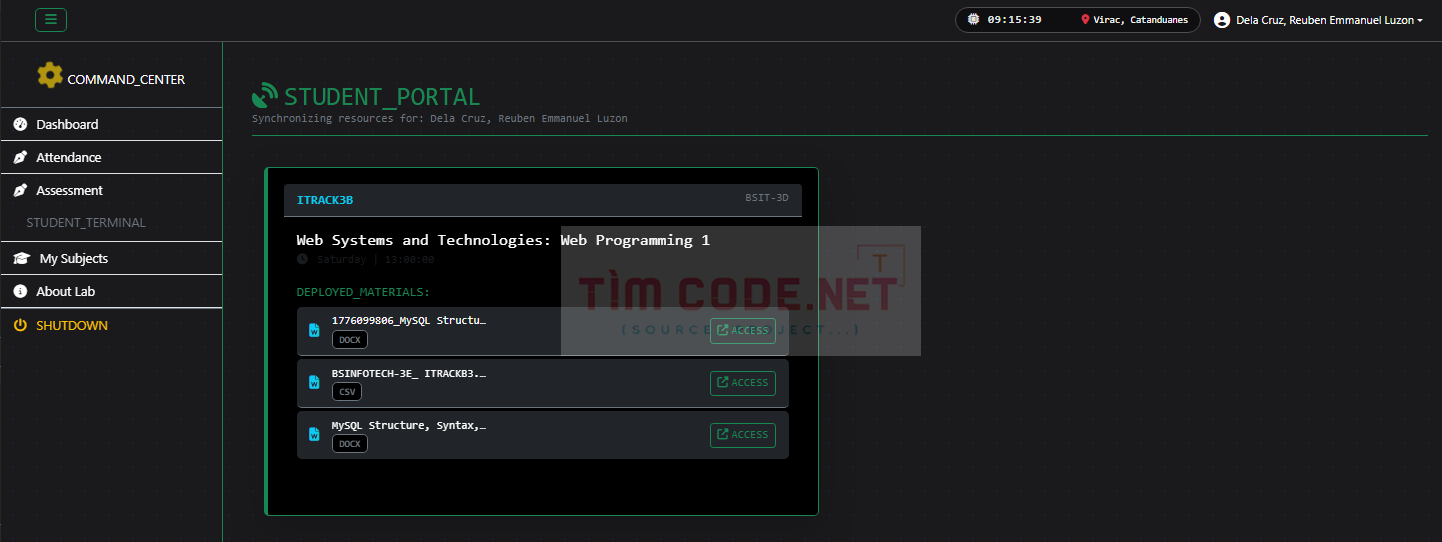Click the Synchronizing resources subtitle text
The image size is (1442, 542).
440,118
